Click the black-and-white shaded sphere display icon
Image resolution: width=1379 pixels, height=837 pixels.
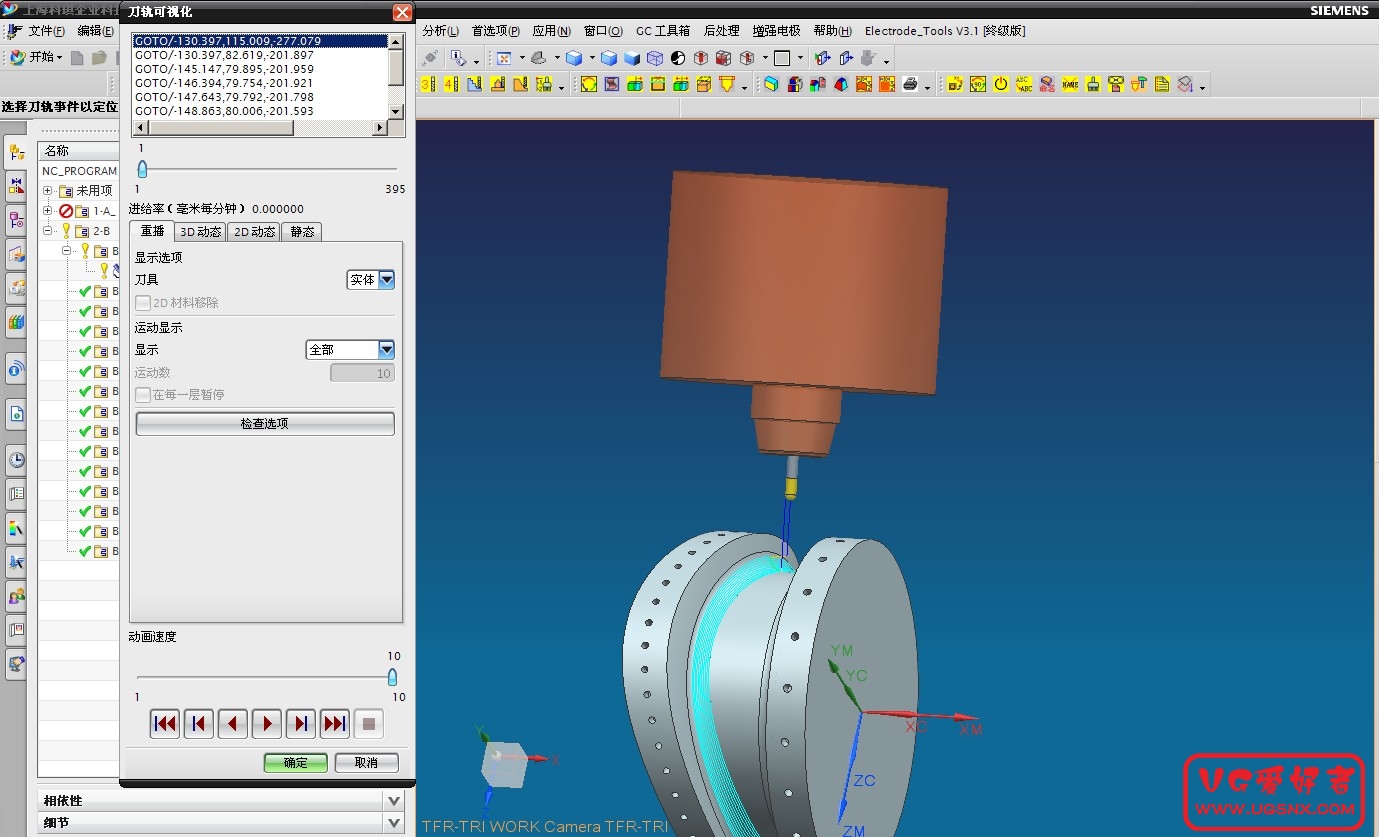[678, 59]
